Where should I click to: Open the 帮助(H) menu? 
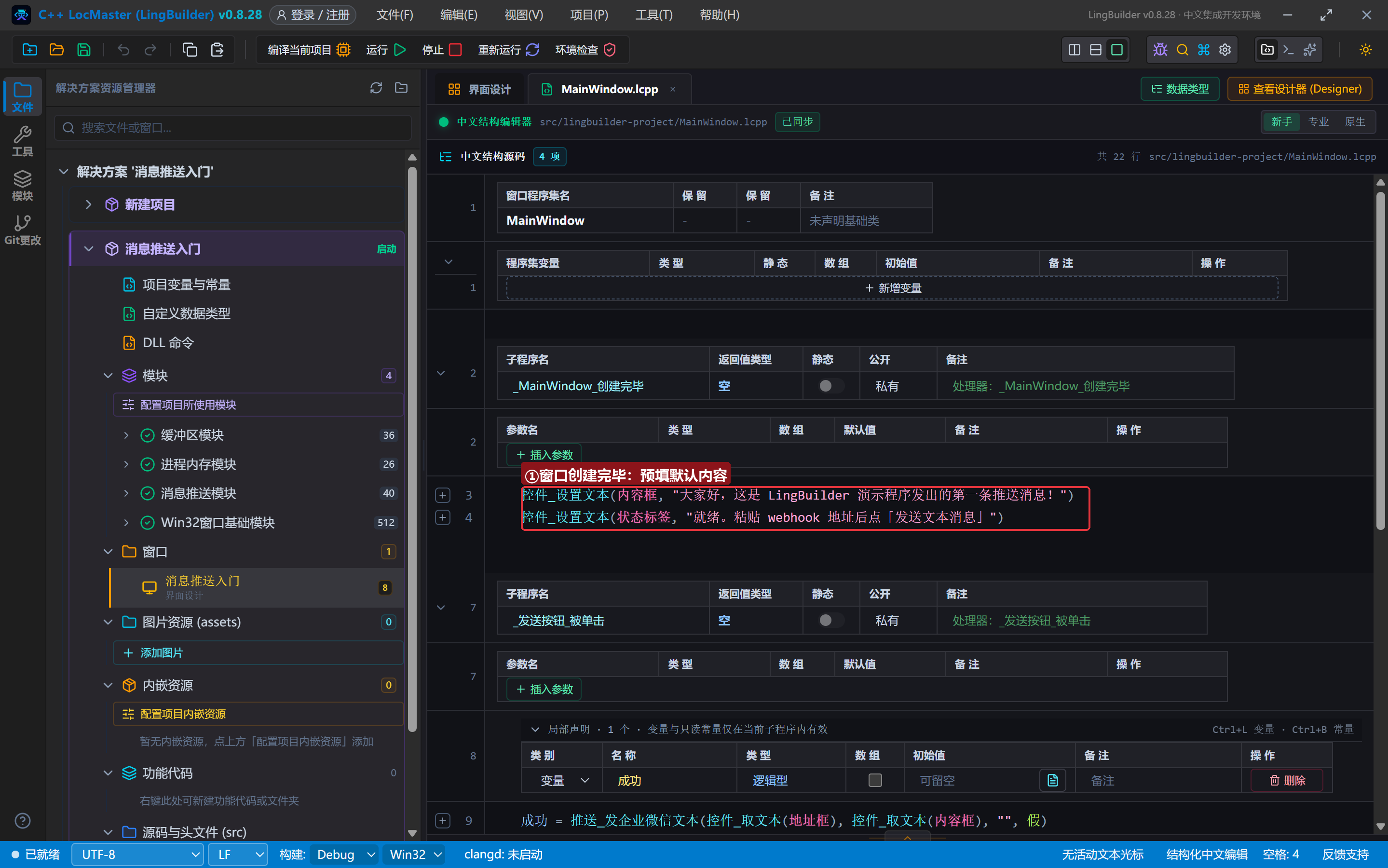[x=719, y=15]
